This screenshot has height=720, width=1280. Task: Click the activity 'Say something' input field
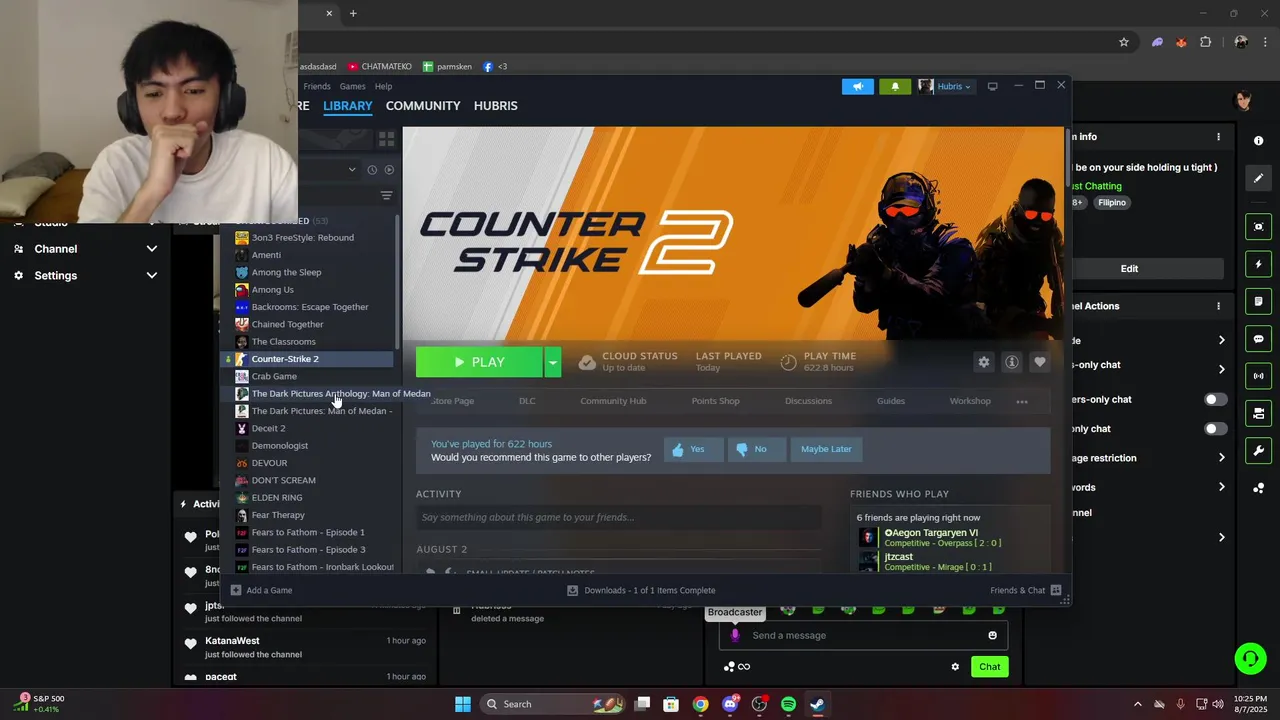click(x=618, y=517)
